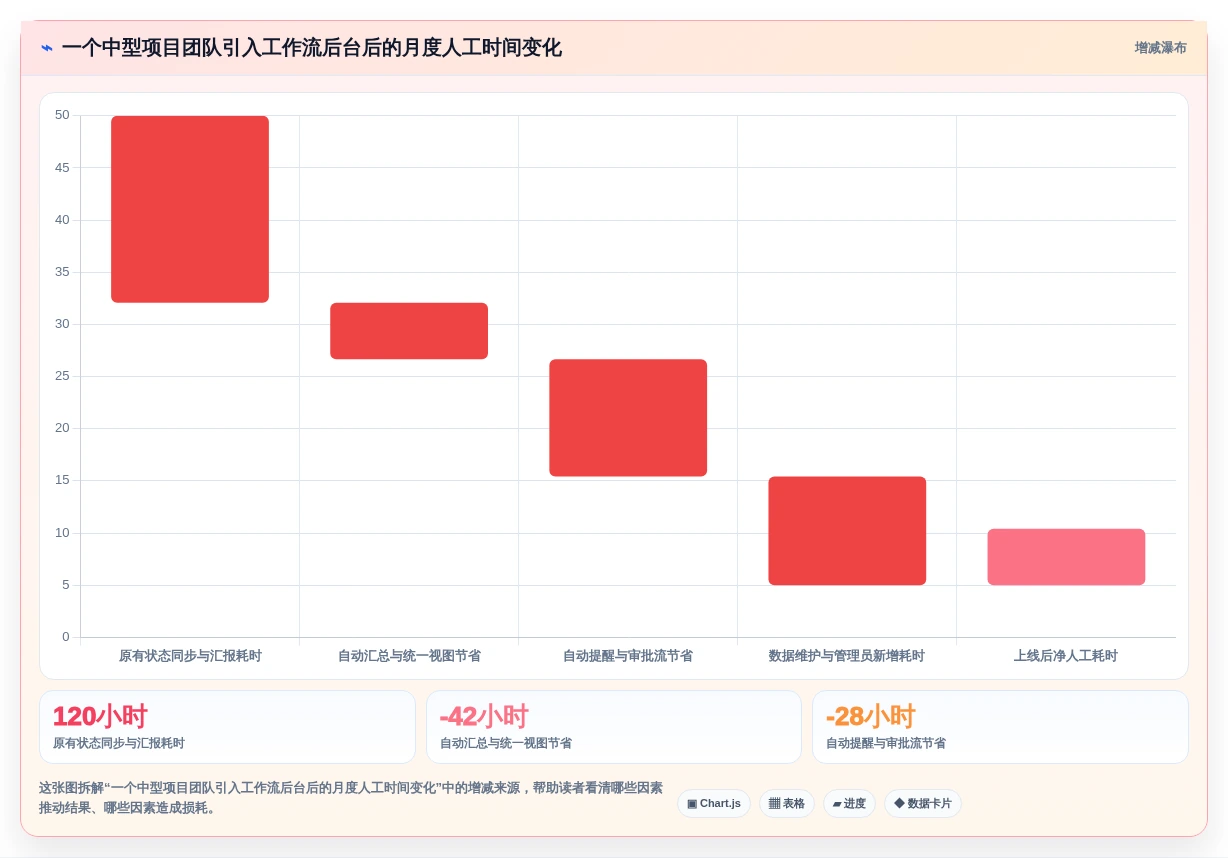Click the 自动汇总与统一视图节省 x-axis label
The height and width of the screenshot is (858, 1228).
(x=409, y=656)
